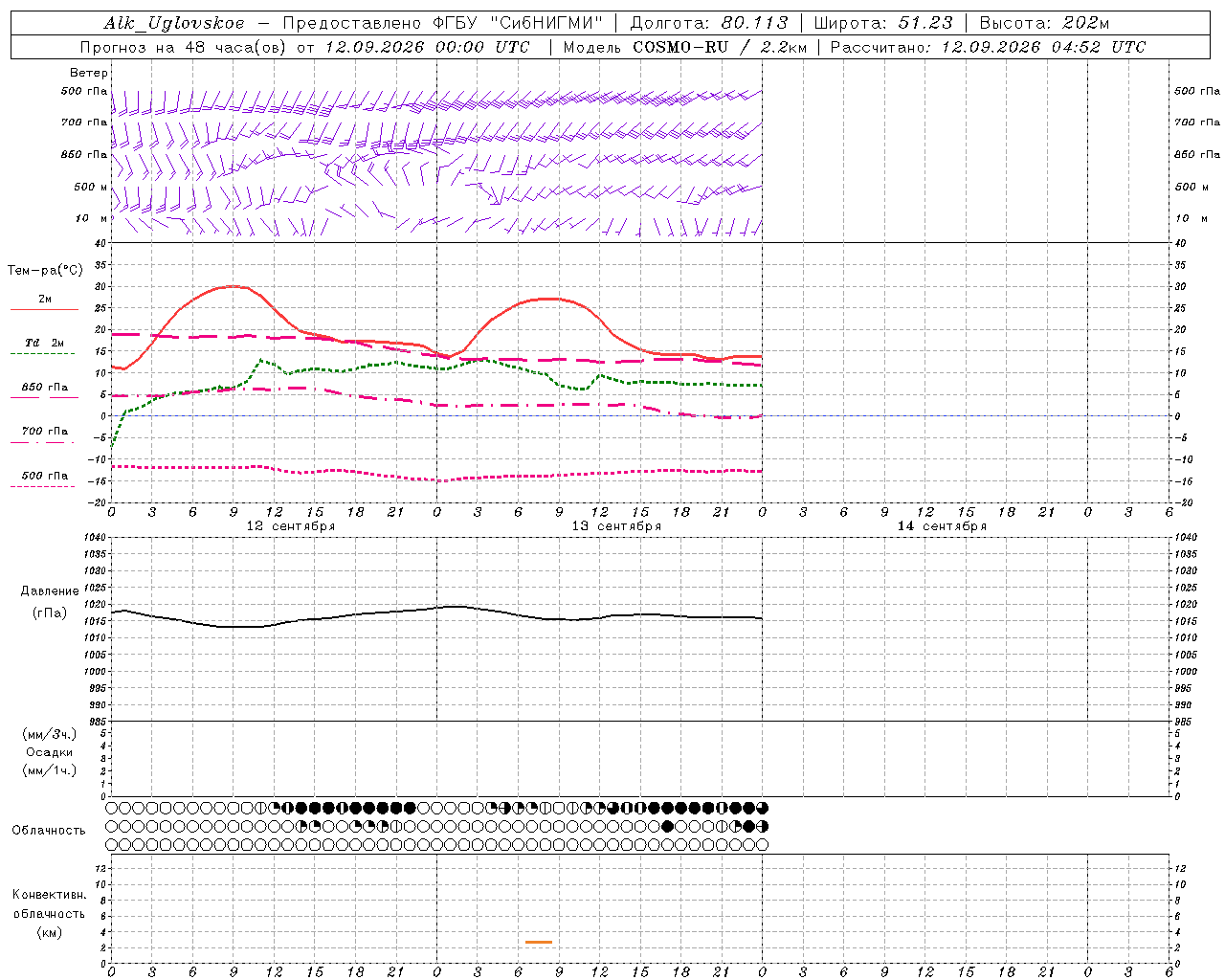Click the Конвективн. облачность label

49,913
